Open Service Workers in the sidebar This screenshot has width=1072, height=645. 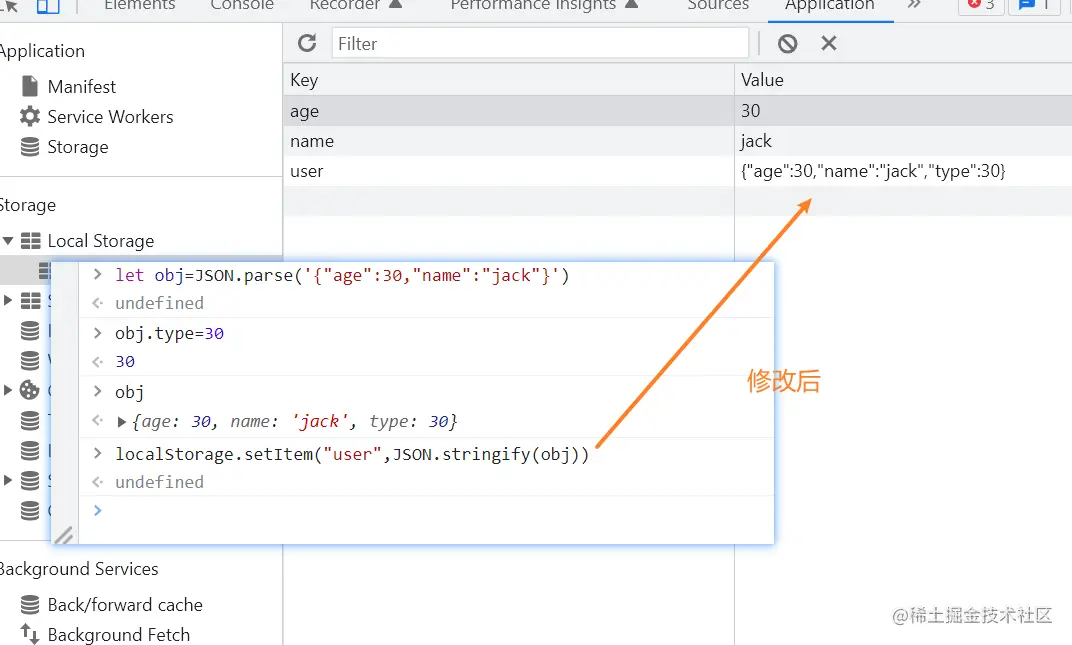110,117
